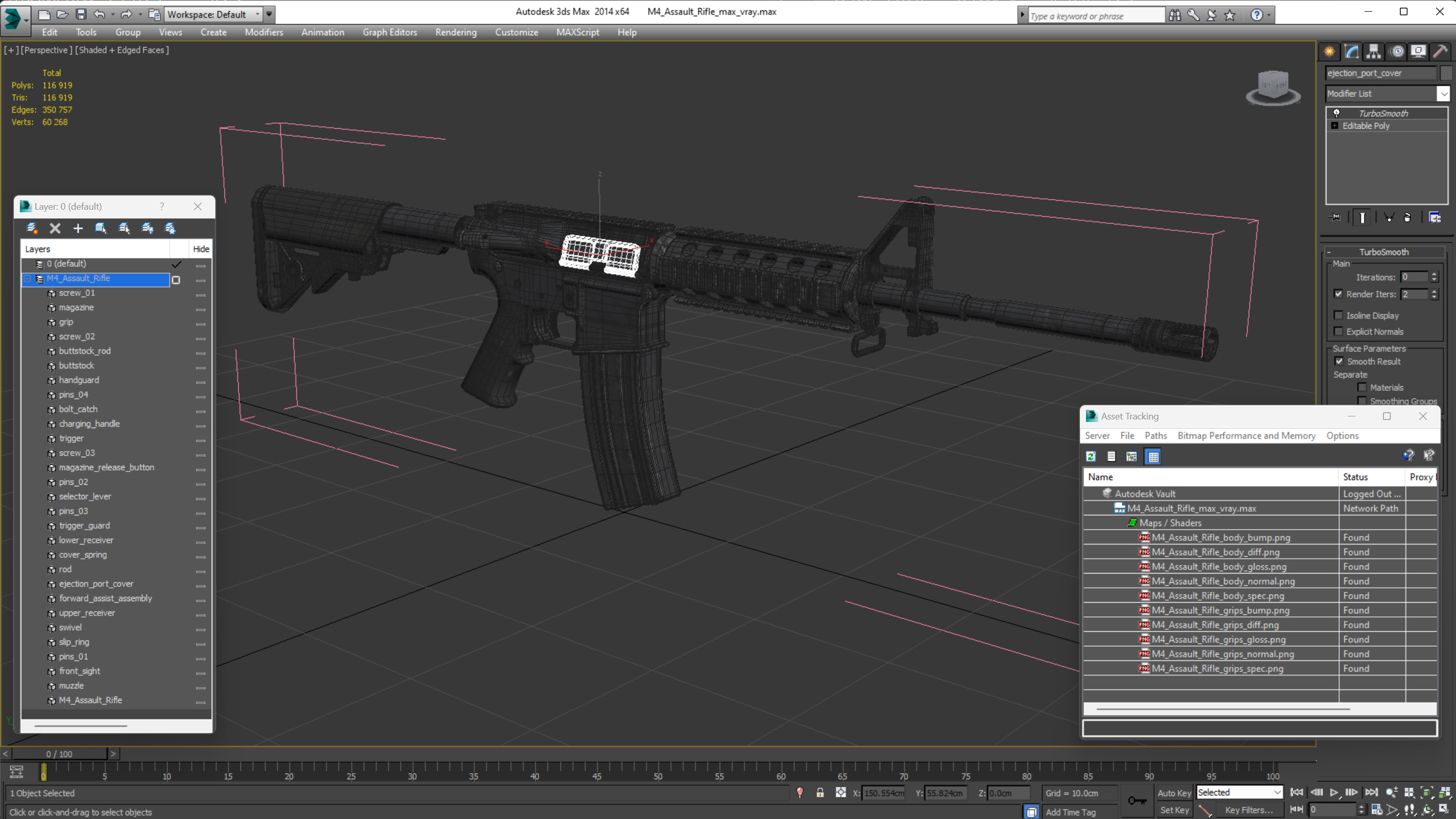Toggle Smooth Result checkbox
1456x819 pixels.
(1339, 361)
